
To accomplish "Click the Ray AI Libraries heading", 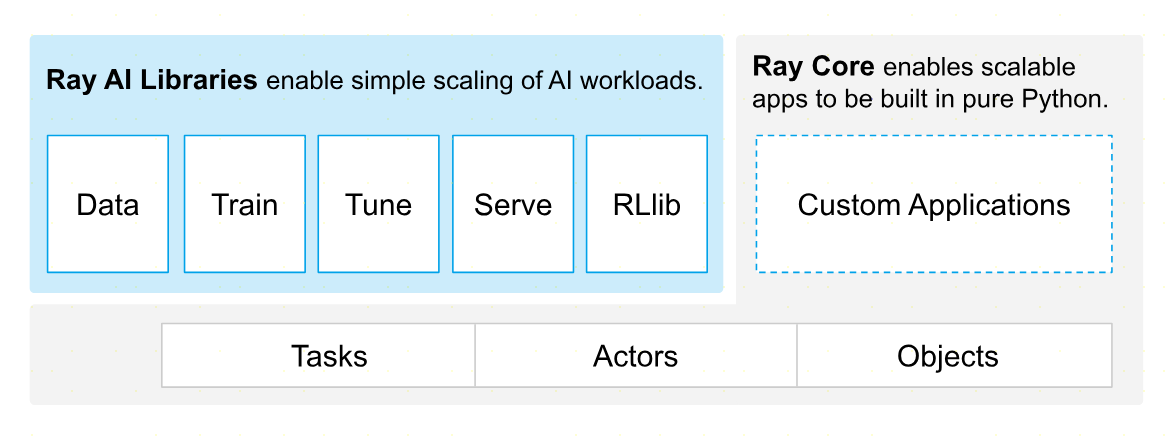I will click(x=152, y=80).
